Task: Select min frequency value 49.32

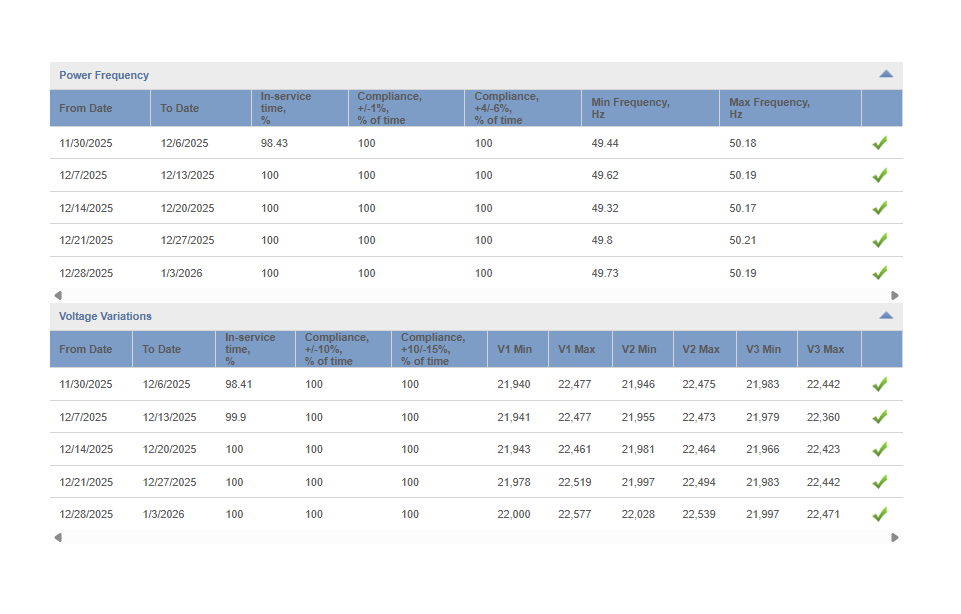Action: [605, 208]
